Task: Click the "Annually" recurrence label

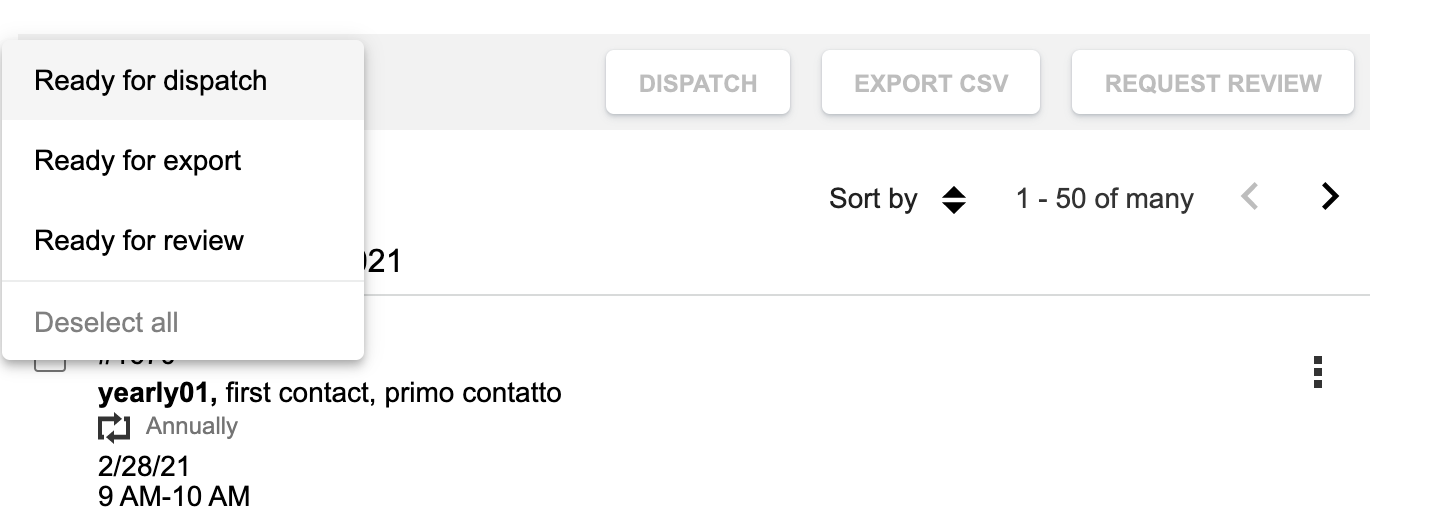Action: pos(192,427)
